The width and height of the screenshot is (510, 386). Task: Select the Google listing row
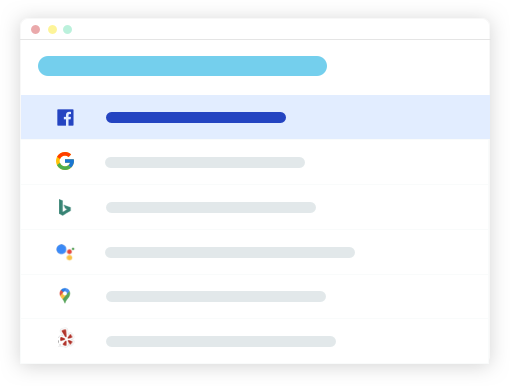click(255, 162)
